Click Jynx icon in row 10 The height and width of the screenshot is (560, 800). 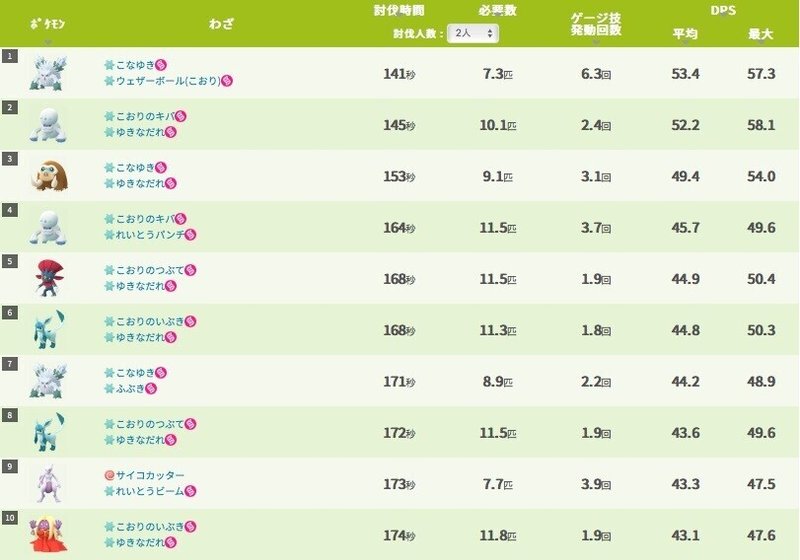click(x=48, y=534)
